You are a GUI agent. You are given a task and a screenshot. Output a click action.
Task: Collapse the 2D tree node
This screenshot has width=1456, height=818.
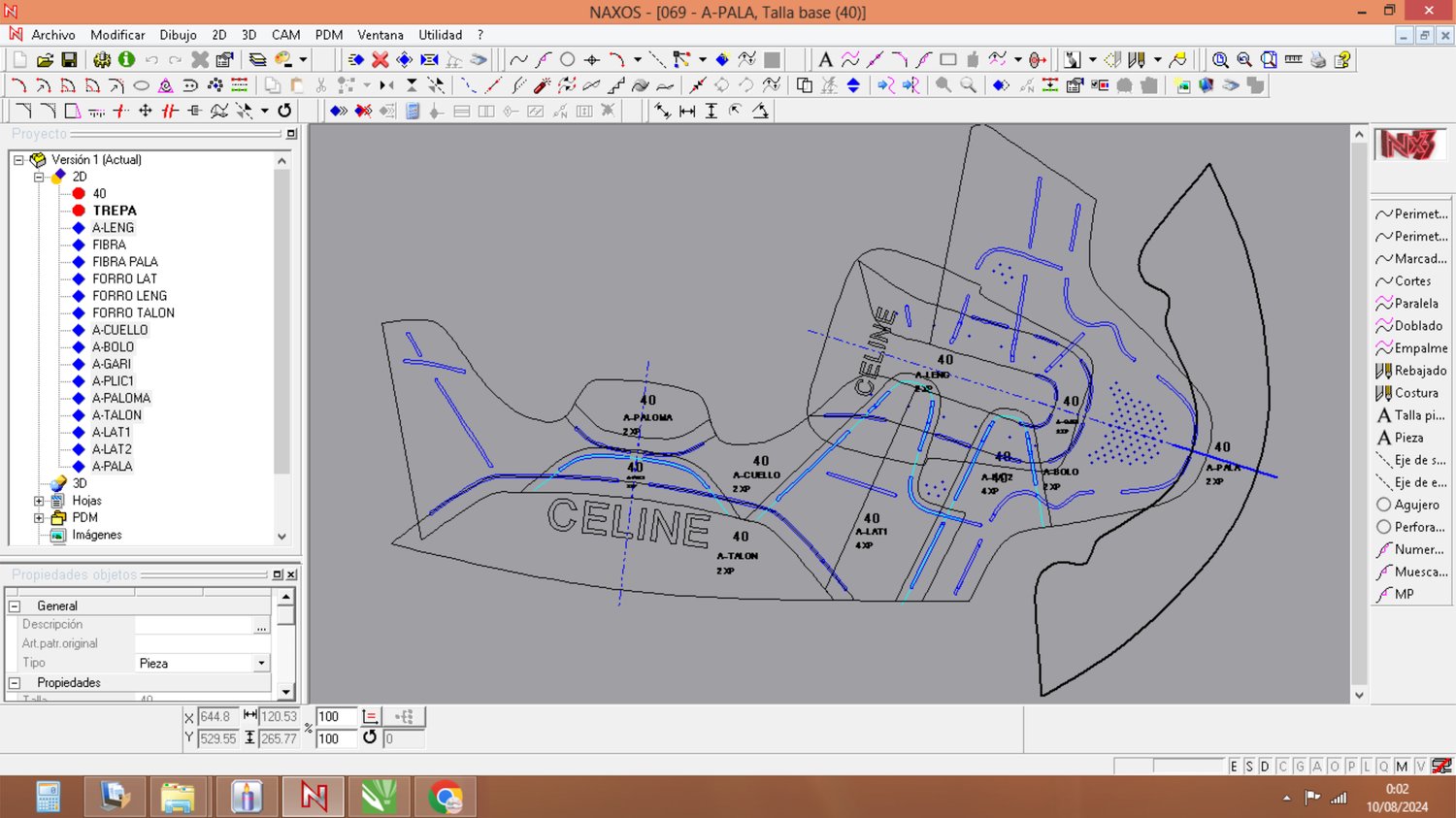[x=39, y=177]
